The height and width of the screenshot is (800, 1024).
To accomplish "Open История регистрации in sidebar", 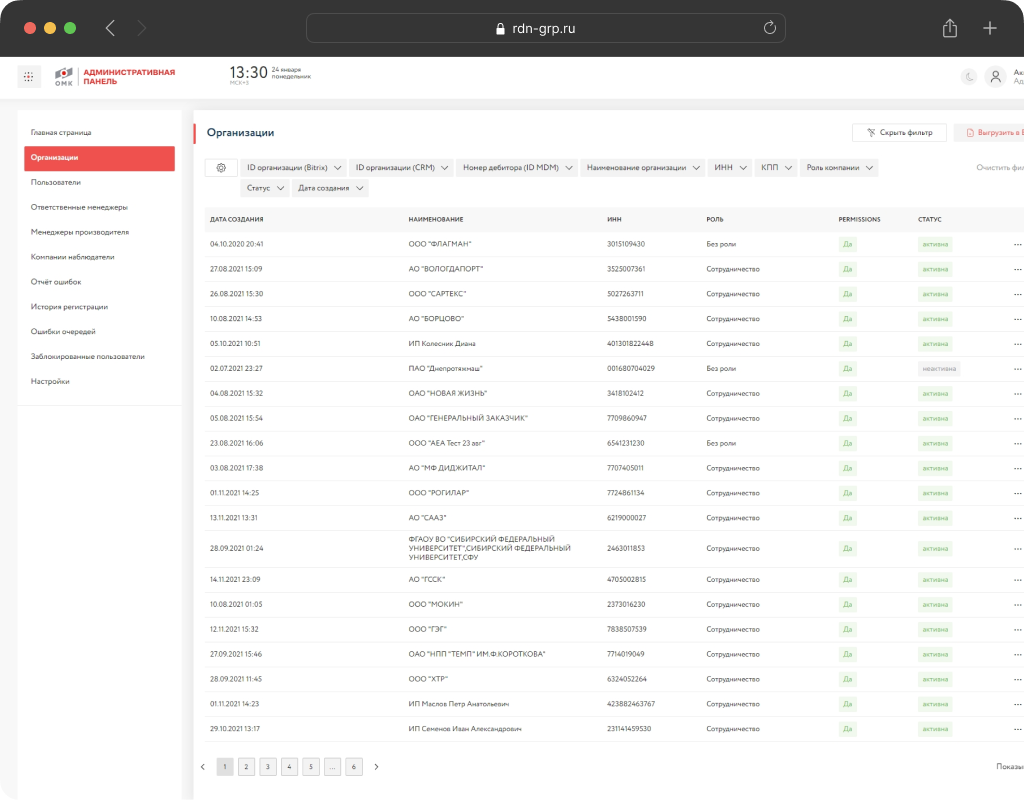I will [x=69, y=307].
